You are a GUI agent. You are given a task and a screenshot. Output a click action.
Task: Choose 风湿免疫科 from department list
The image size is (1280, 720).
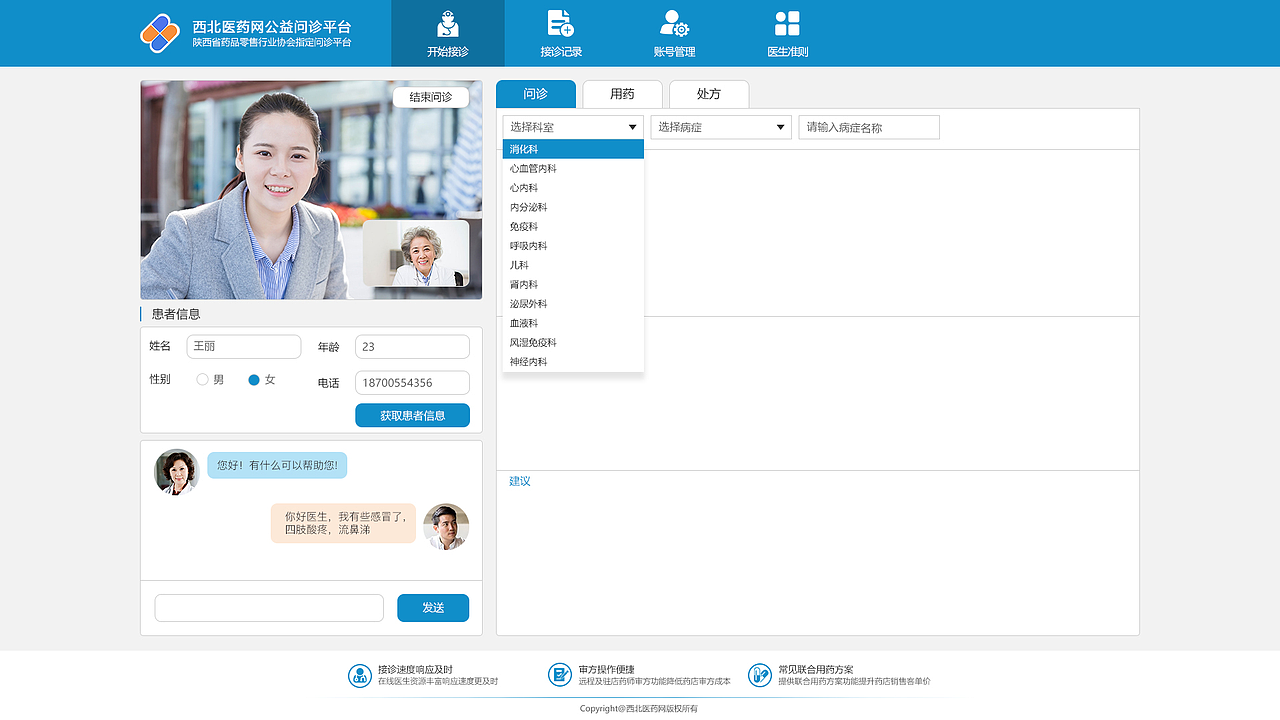pos(573,343)
